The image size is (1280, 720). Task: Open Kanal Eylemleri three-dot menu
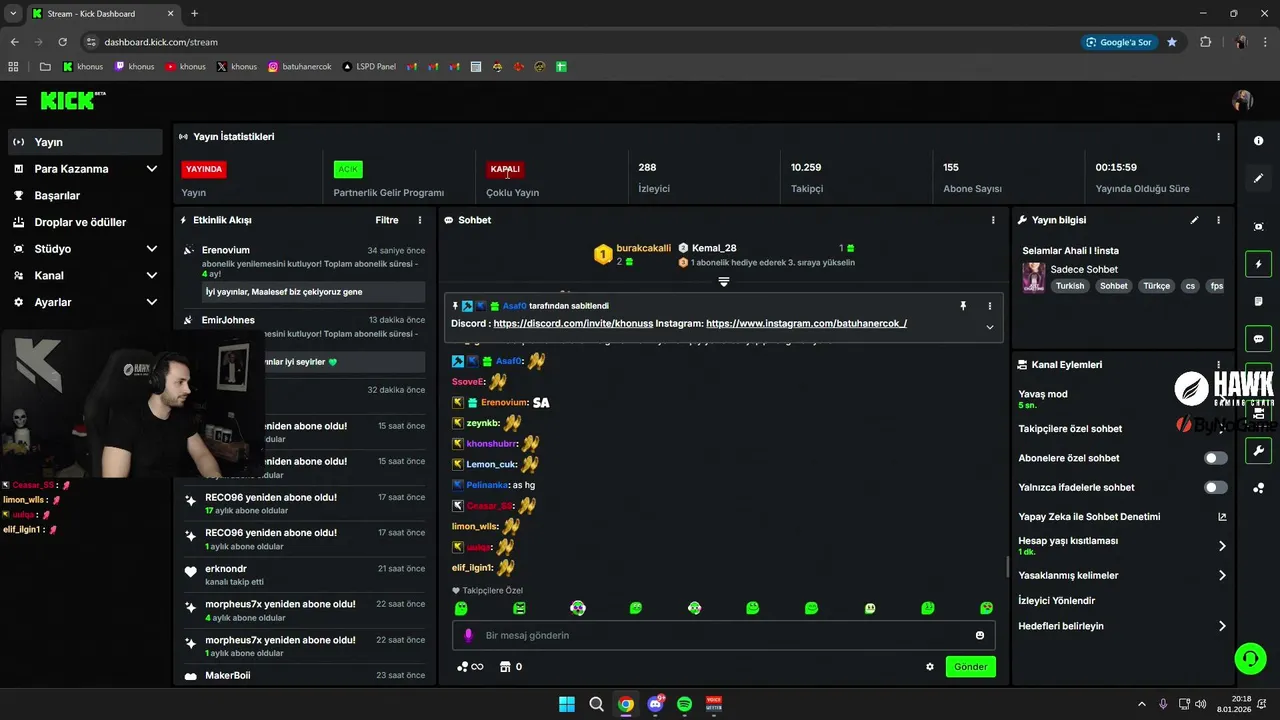(x=1218, y=365)
